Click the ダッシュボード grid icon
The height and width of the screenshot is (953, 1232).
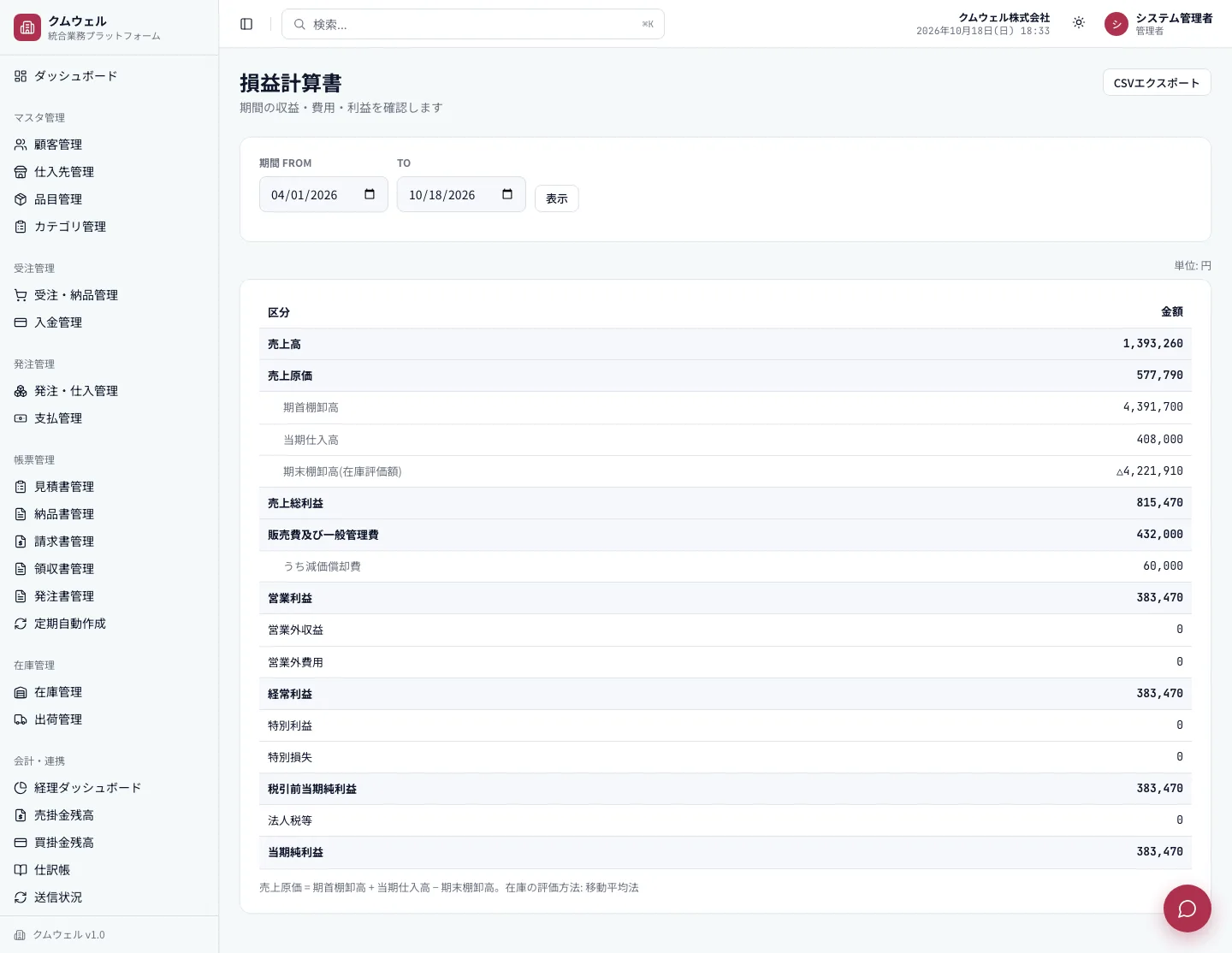(21, 76)
